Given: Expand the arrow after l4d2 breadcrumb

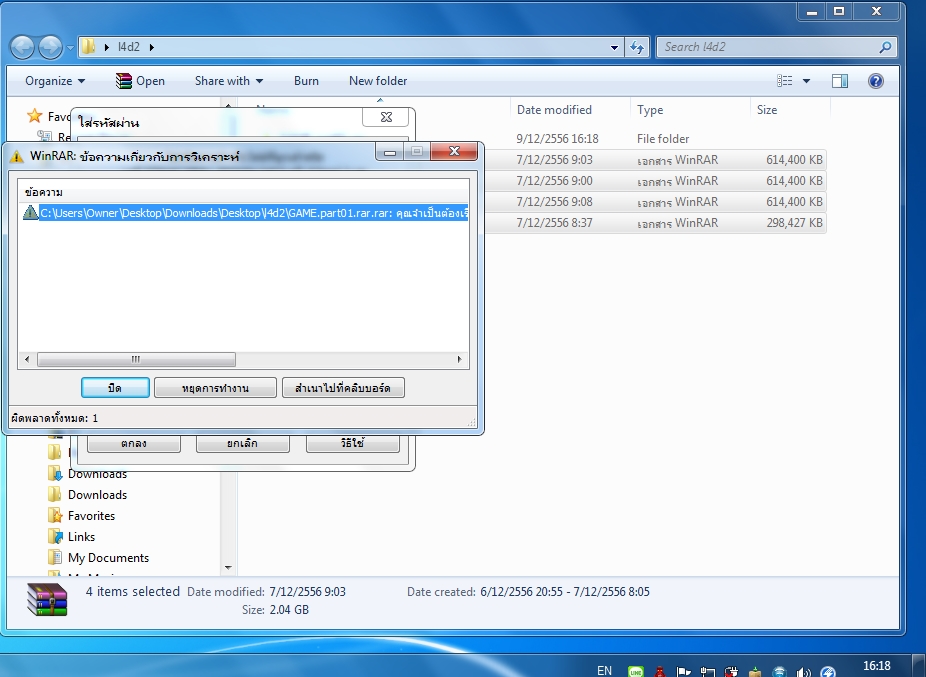Looking at the screenshot, I should (152, 47).
